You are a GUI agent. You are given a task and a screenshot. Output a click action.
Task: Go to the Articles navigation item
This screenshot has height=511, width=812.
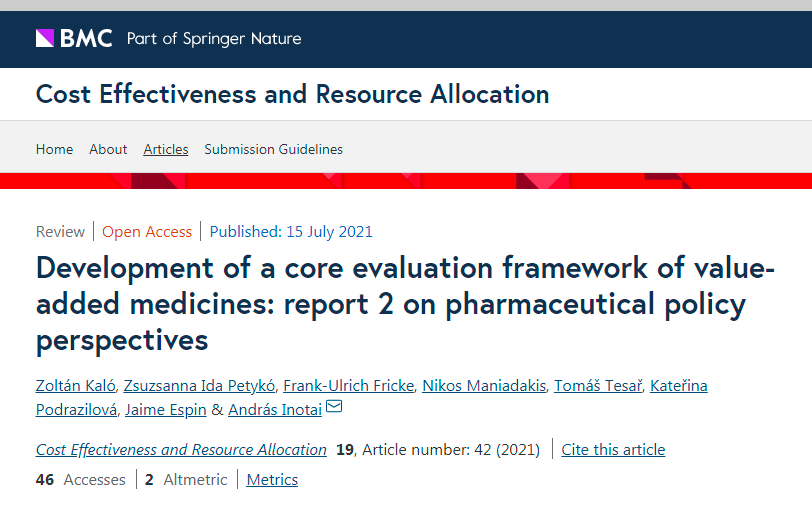[x=166, y=149]
